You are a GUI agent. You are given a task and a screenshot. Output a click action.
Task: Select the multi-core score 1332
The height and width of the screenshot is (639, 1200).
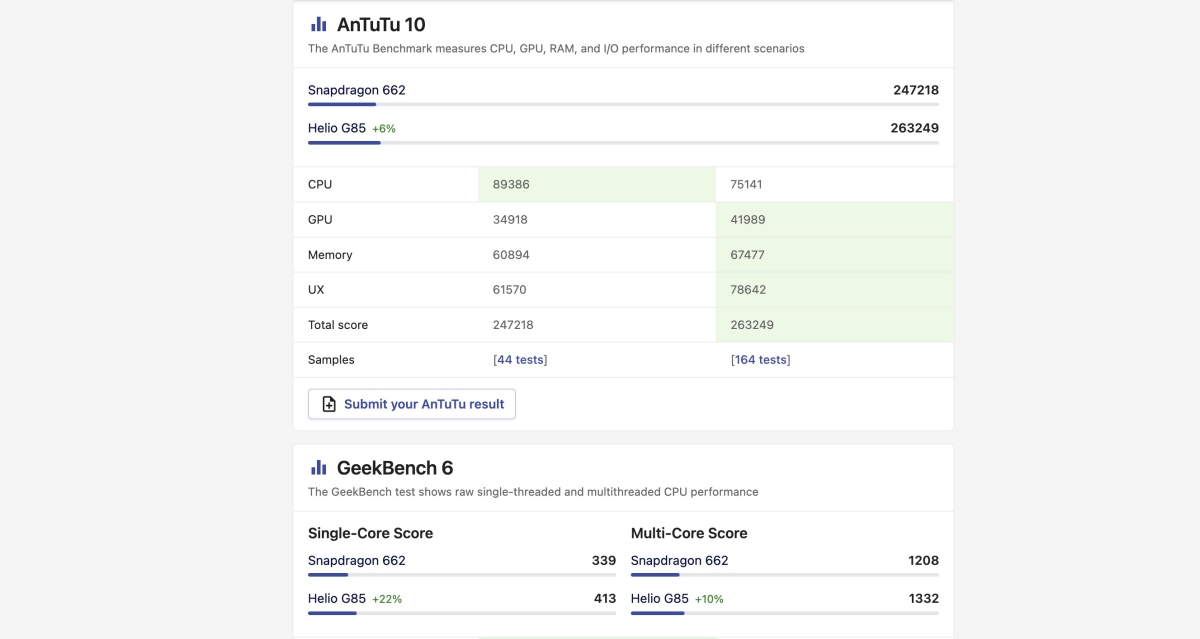click(924, 599)
